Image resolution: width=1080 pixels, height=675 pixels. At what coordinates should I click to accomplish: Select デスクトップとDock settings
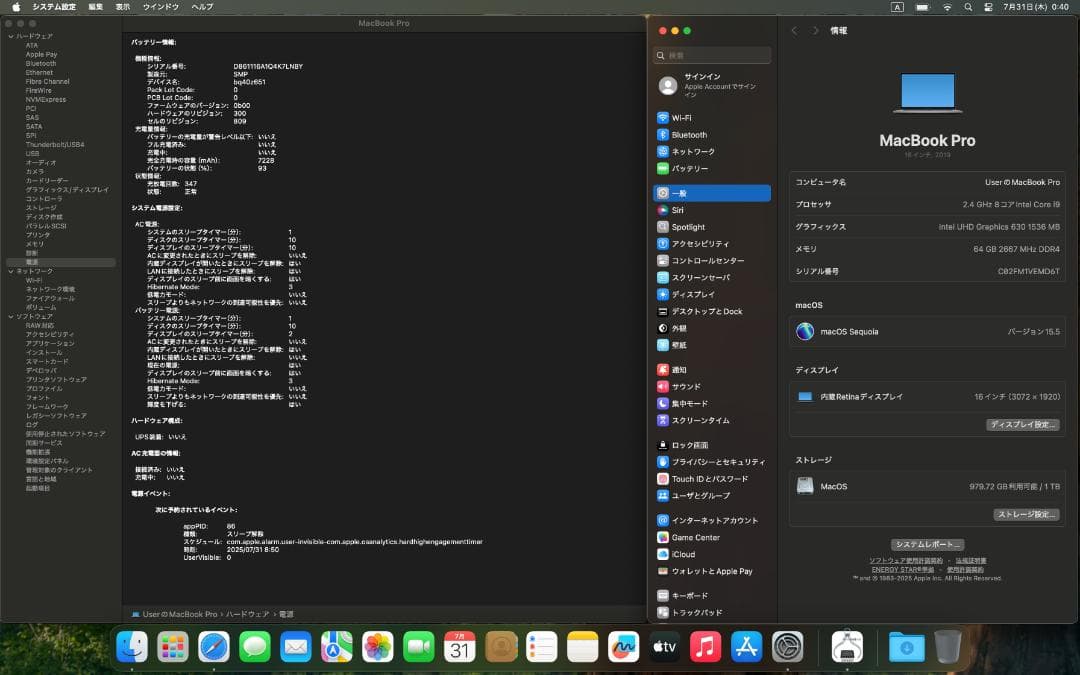[x=708, y=311]
